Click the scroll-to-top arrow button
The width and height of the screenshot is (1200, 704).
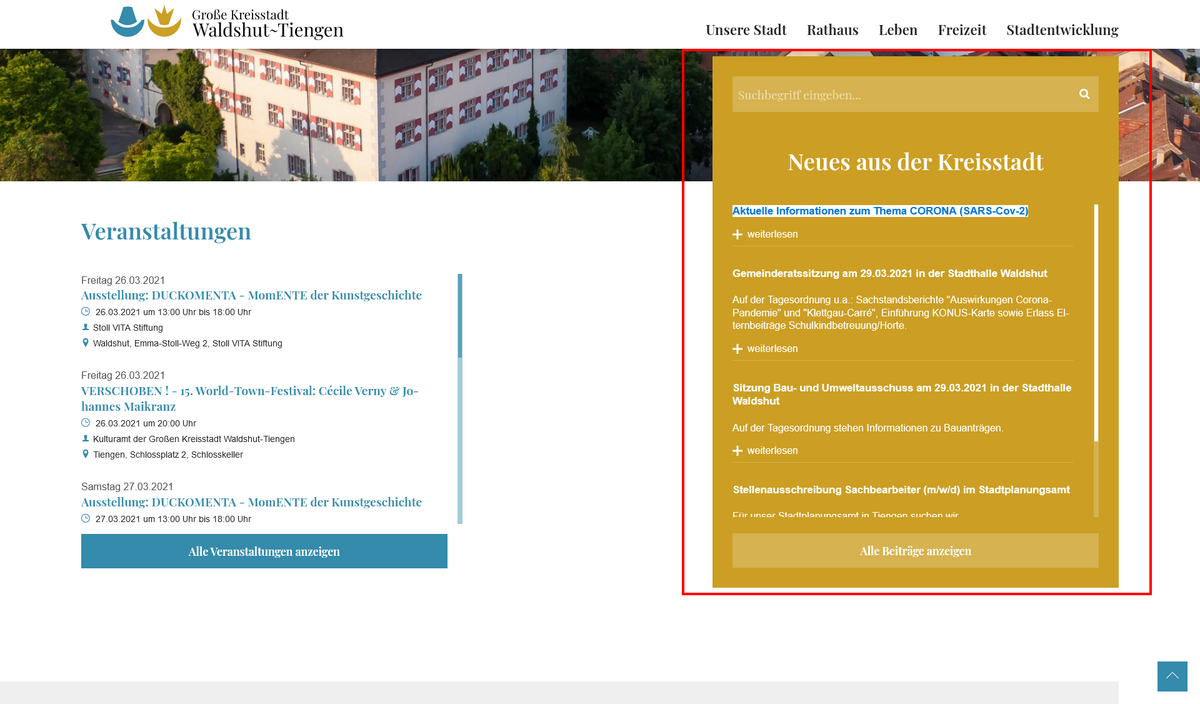1172,676
